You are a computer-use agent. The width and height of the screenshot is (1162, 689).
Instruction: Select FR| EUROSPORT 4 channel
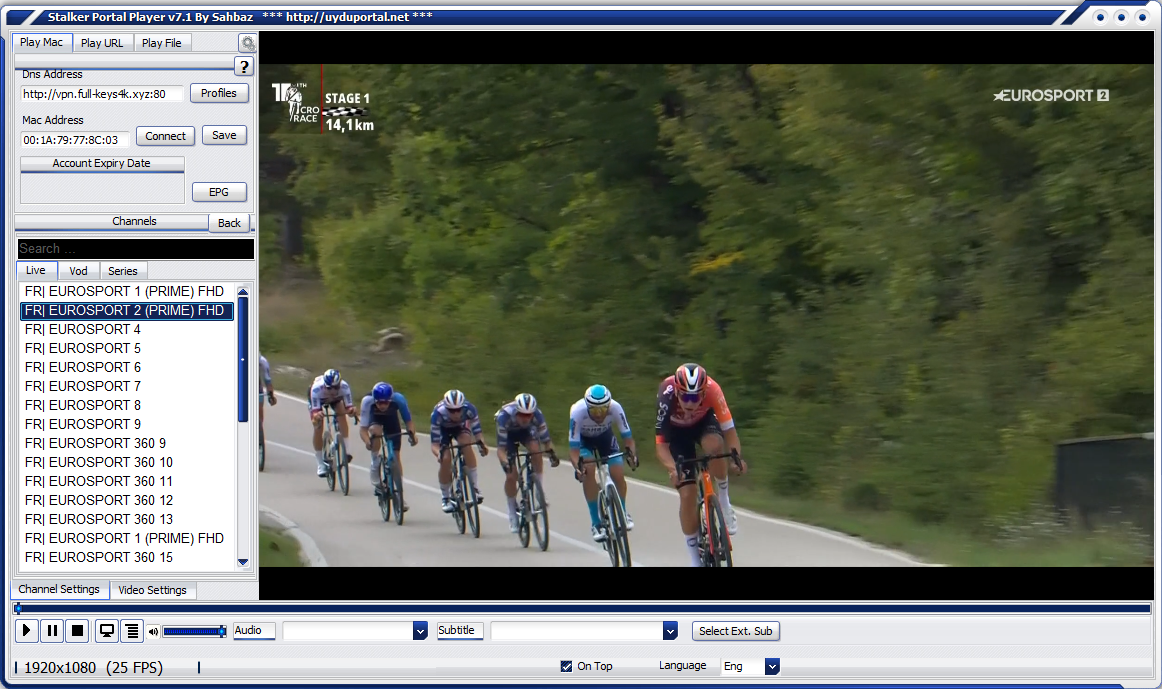(83, 329)
